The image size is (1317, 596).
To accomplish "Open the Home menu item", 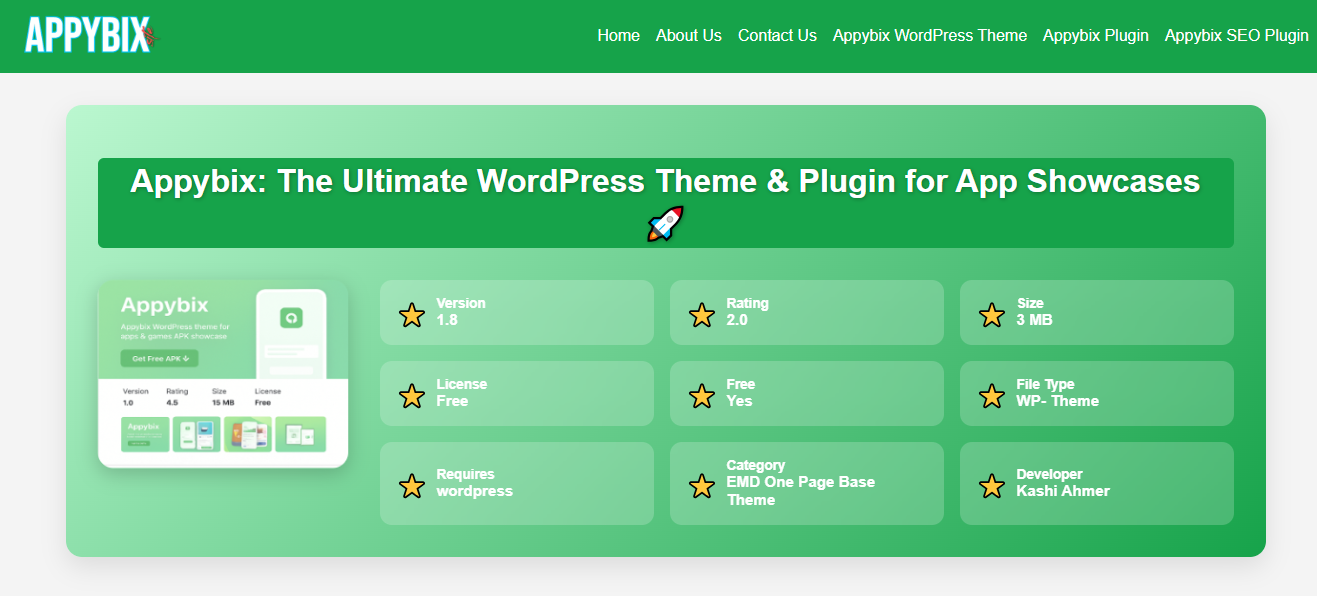I will pyautogui.click(x=618, y=36).
